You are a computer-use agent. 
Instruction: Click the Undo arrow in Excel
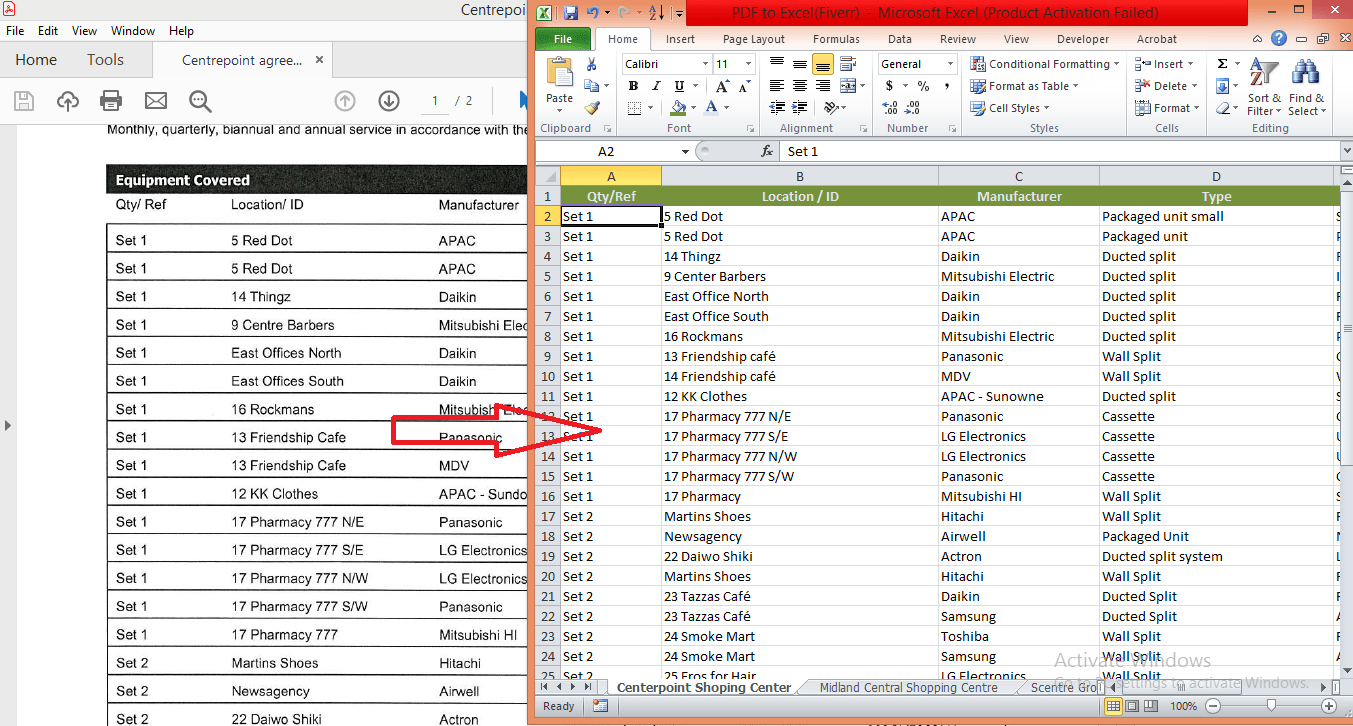593,13
